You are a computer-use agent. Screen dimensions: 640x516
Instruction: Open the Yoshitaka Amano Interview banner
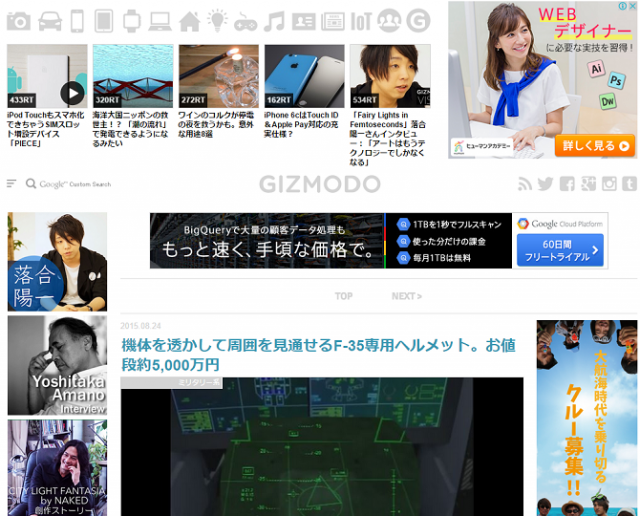57,365
